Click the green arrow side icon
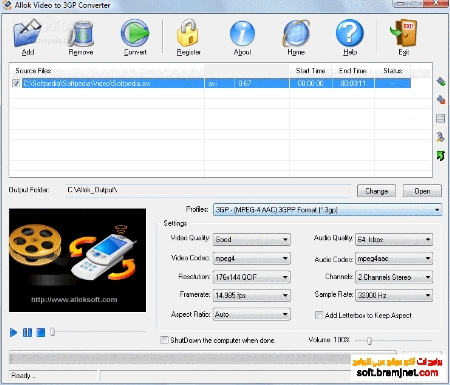This screenshot has height=385, width=450. click(440, 156)
